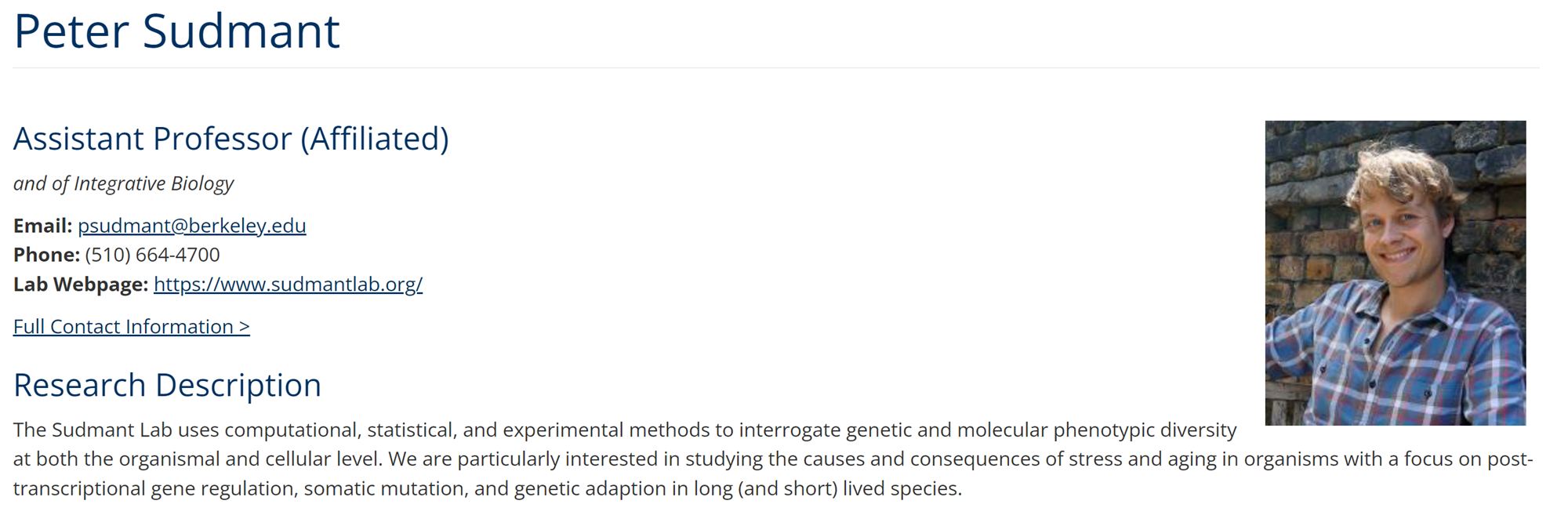Screen dimensions: 1568x515
Task: Click the horizontal divider below the name
Action: click(x=775, y=68)
